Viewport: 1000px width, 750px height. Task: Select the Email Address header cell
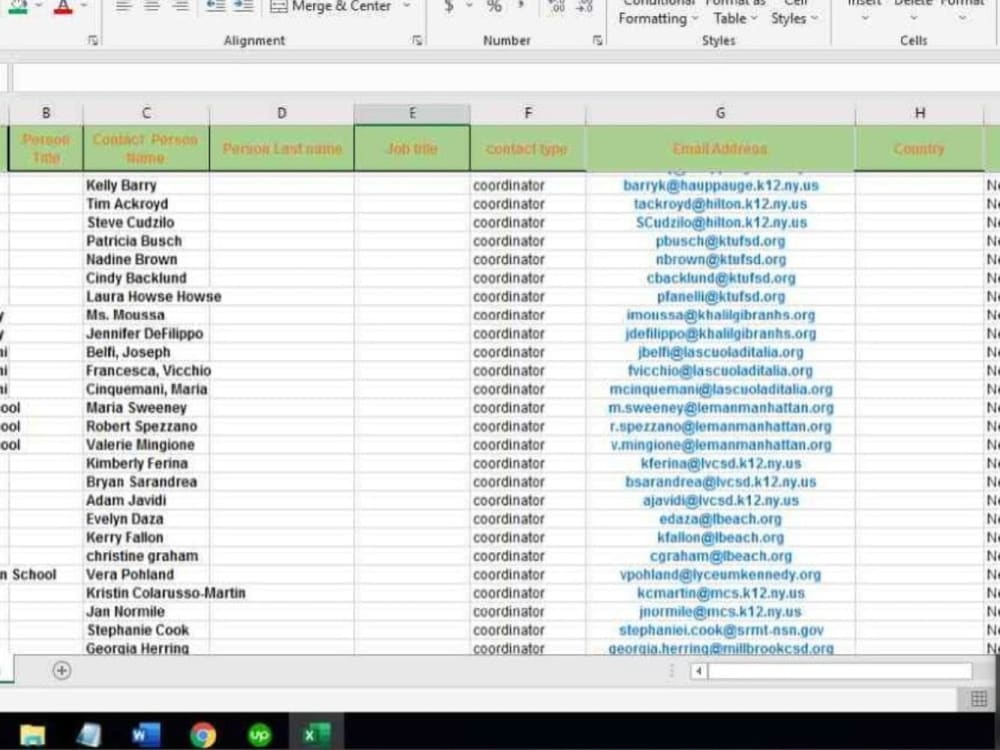(720, 149)
